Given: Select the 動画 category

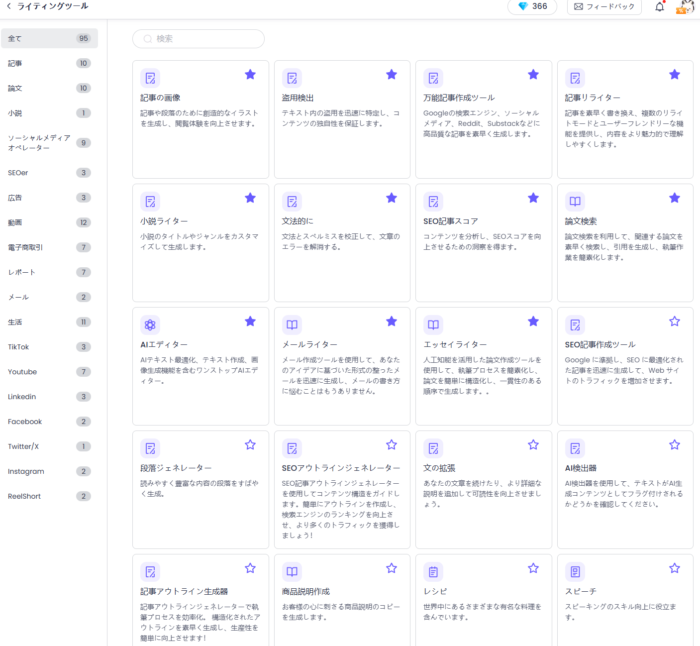Looking at the screenshot, I should click(x=49, y=222).
